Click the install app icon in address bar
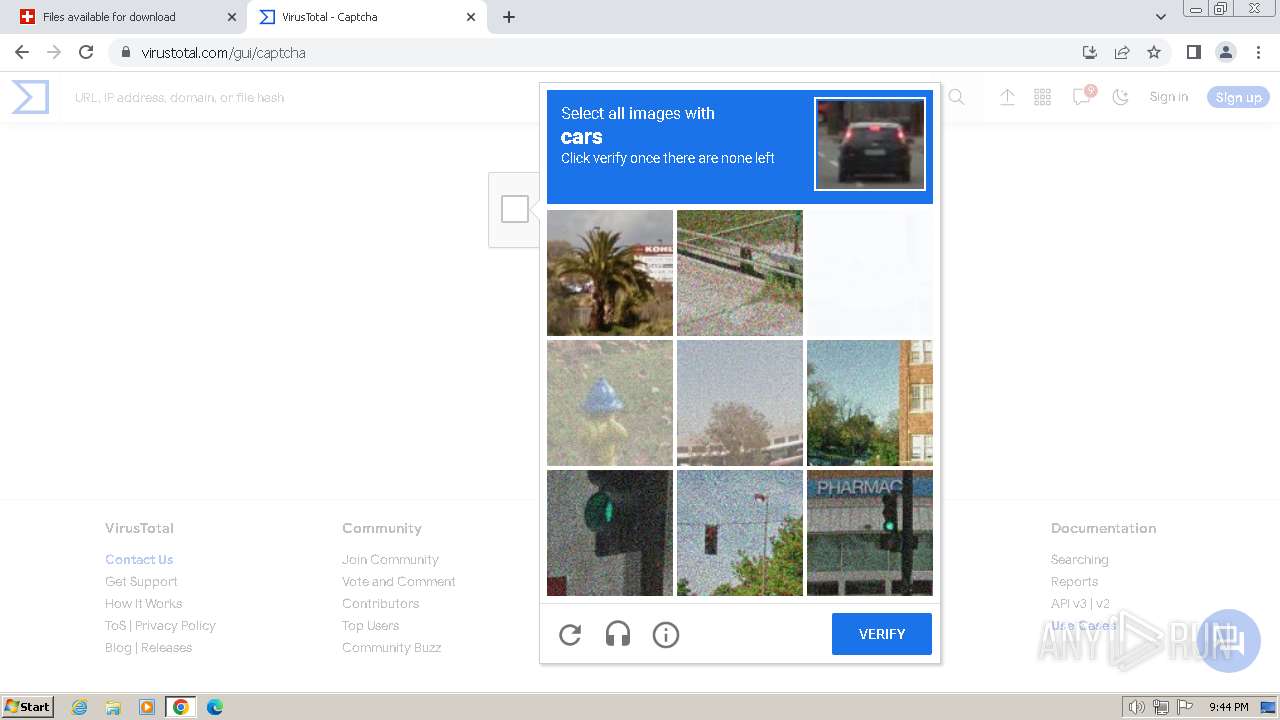The height and width of the screenshot is (720, 1280). click(x=1090, y=52)
